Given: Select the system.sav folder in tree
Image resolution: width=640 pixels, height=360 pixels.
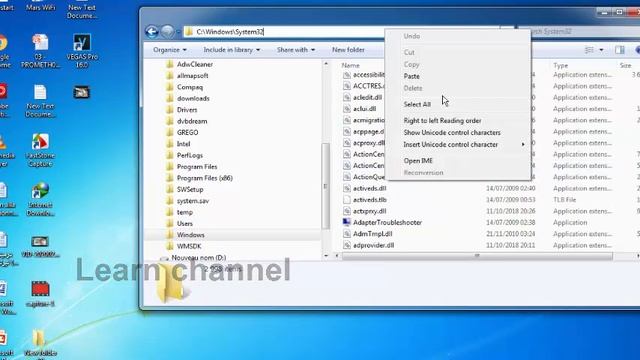Looking at the screenshot, I should pos(193,201).
